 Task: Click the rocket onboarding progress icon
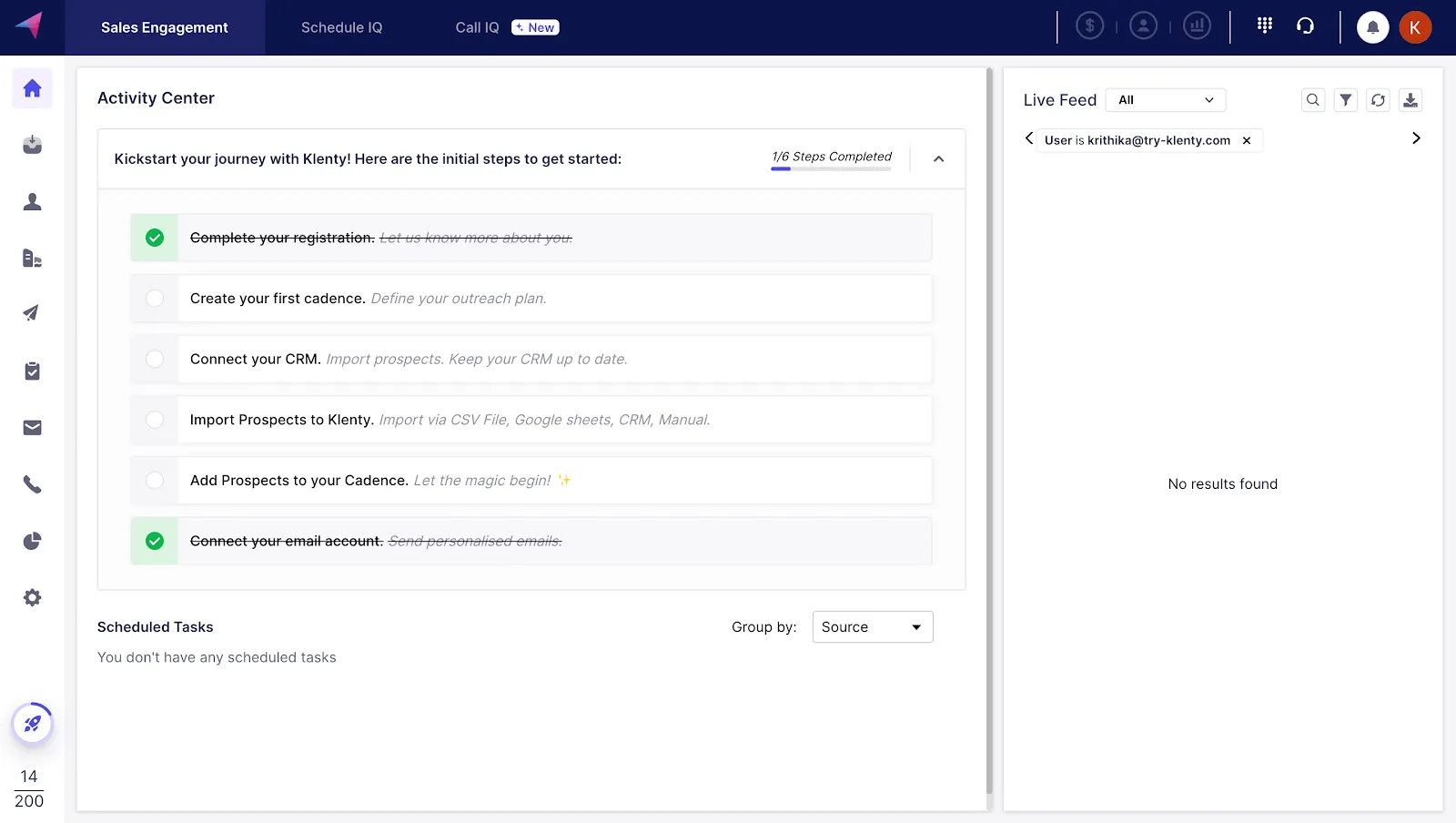[32, 724]
